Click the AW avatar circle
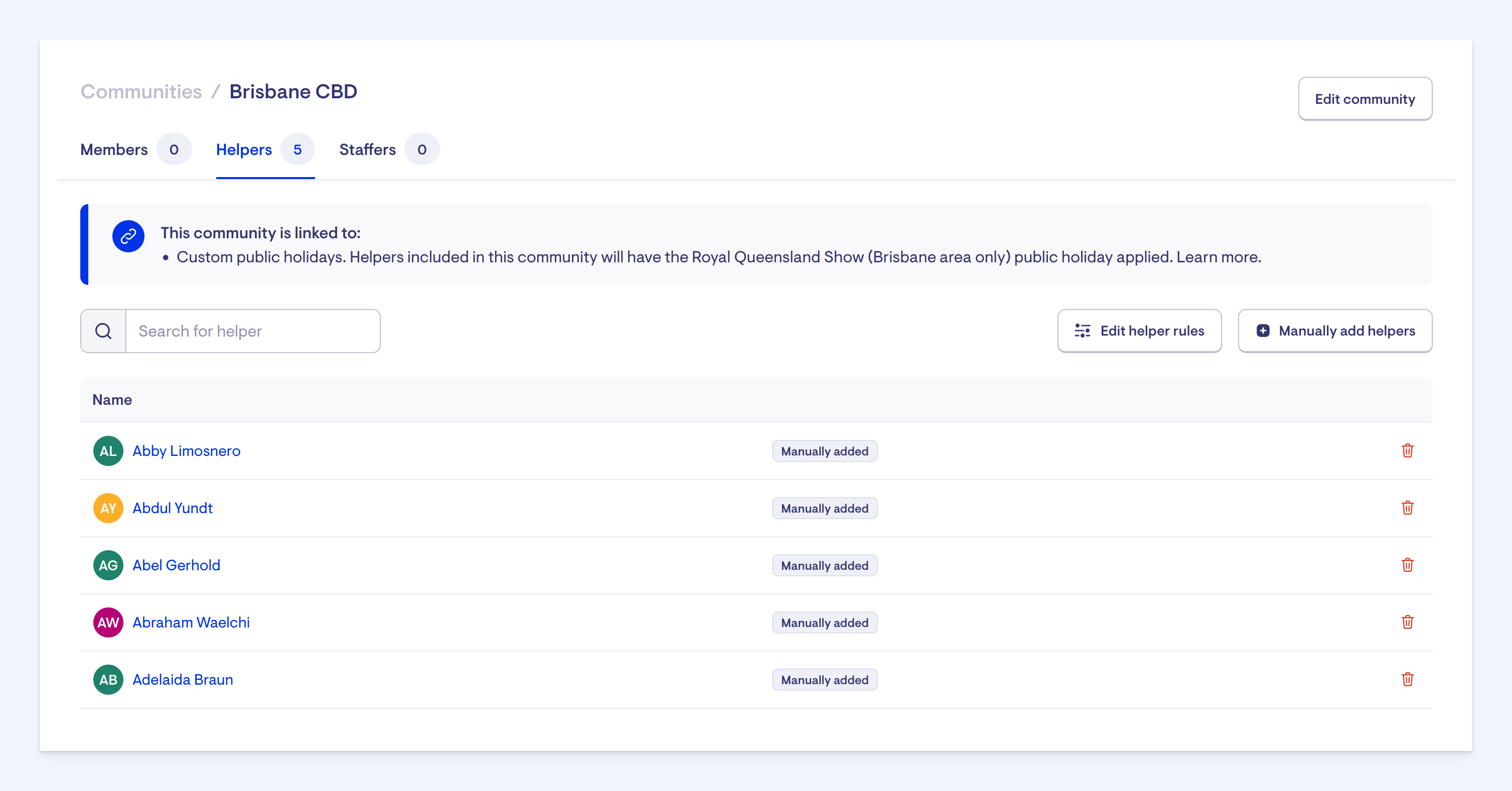Viewport: 1512px width, 791px height. click(108, 622)
